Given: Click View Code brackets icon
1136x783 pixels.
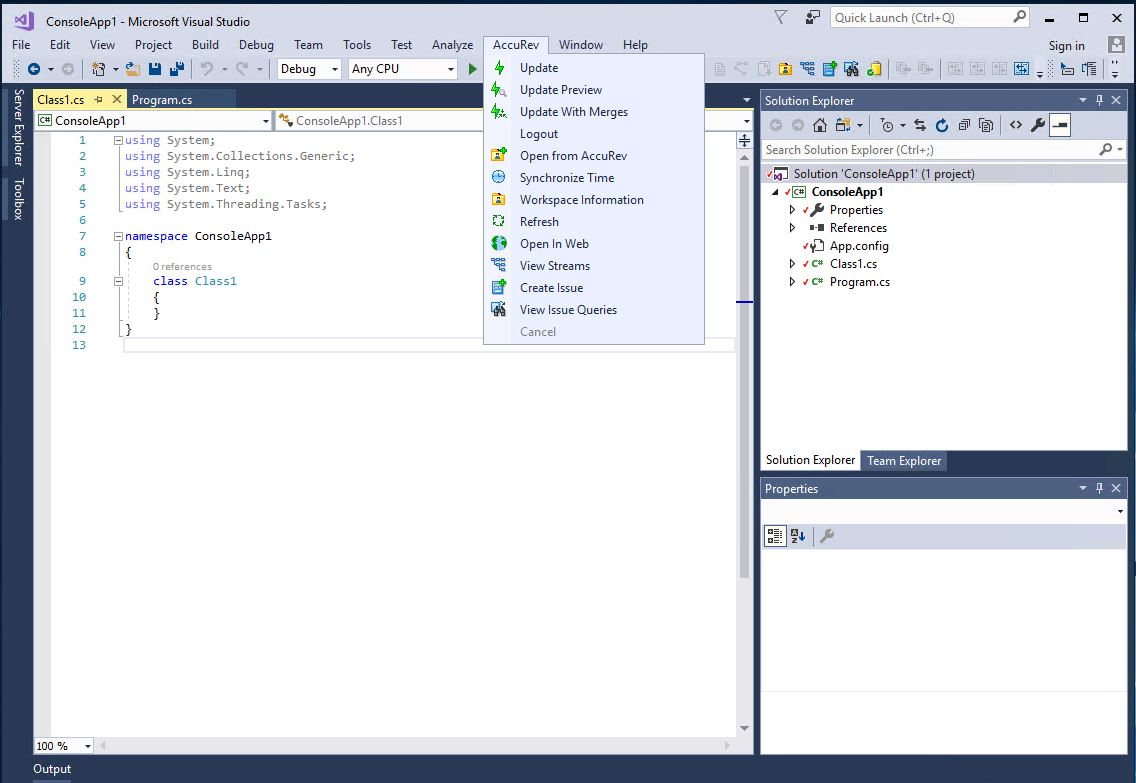Looking at the screenshot, I should (1016, 125).
